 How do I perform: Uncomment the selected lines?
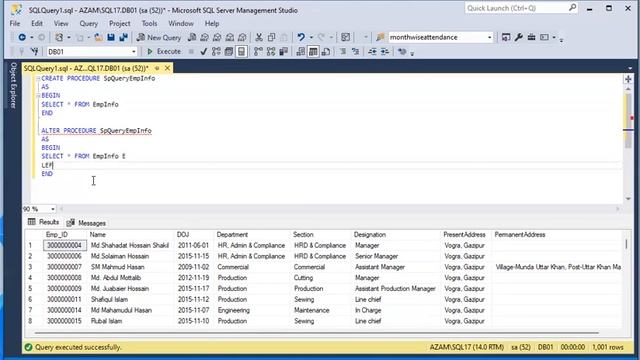[356, 52]
